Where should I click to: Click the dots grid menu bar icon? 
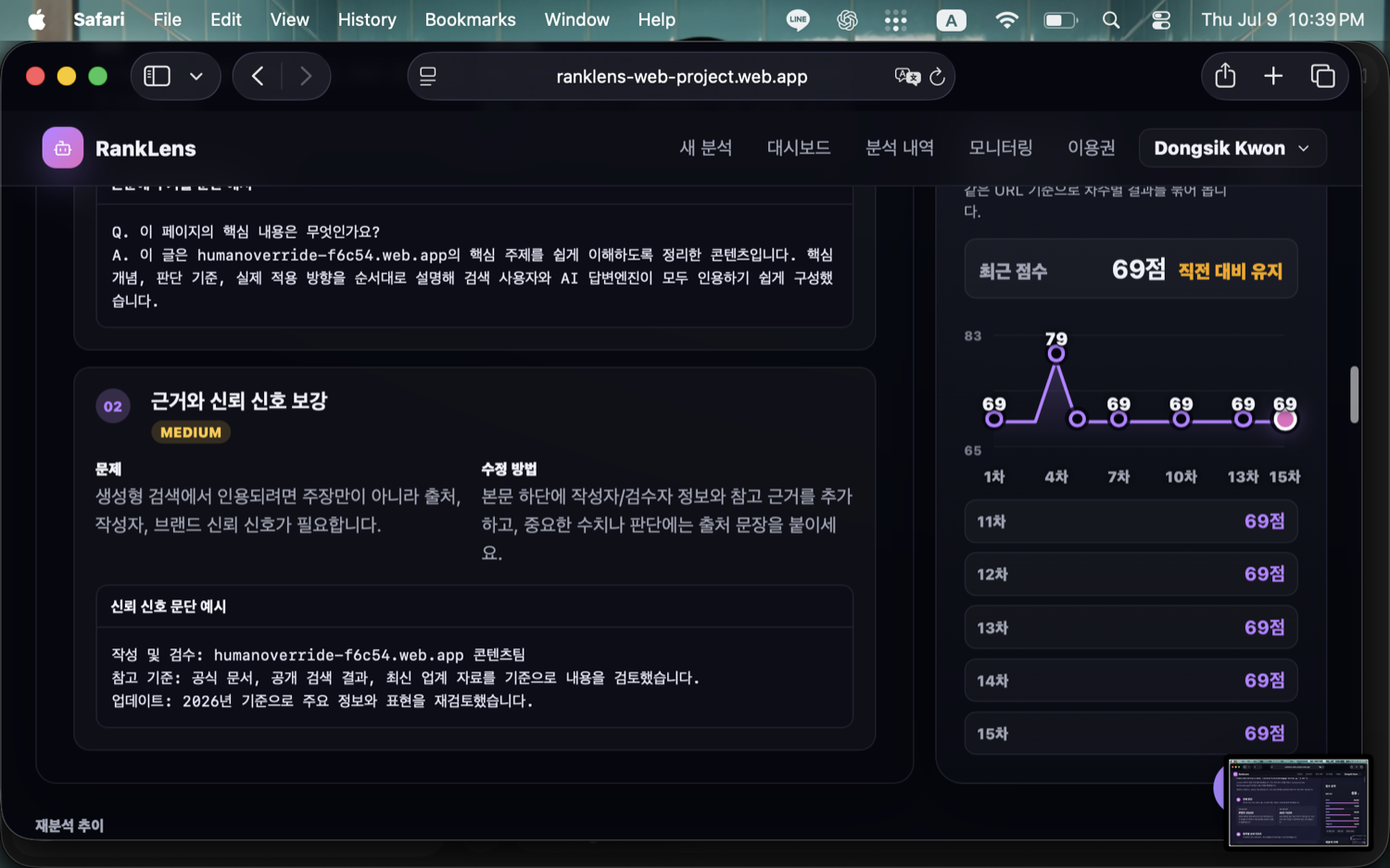pos(896,19)
